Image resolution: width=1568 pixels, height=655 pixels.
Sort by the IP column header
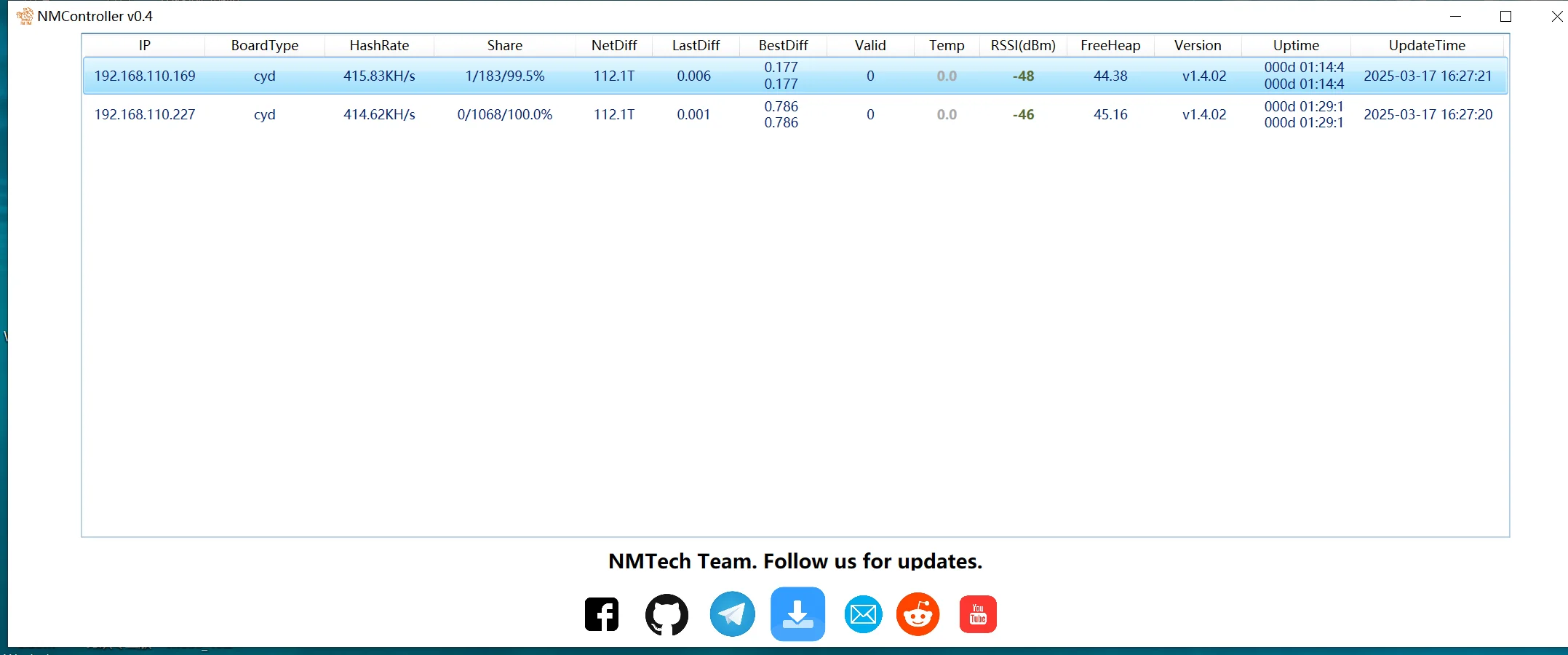(144, 45)
